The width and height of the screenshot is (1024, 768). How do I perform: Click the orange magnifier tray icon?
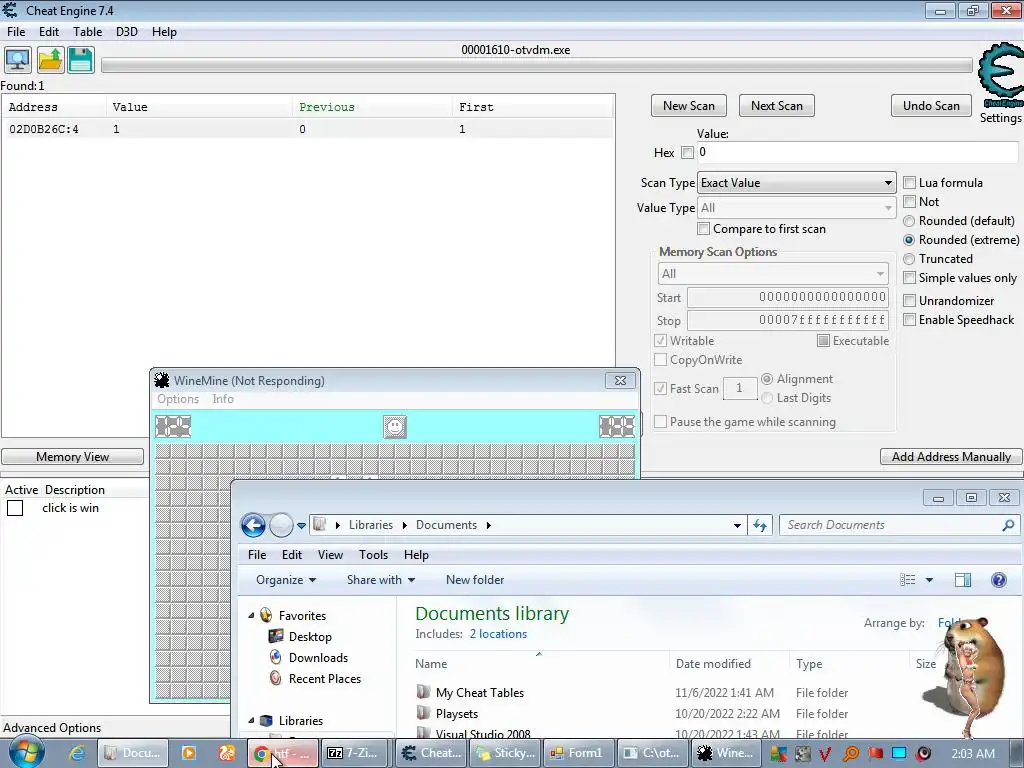tap(851, 754)
